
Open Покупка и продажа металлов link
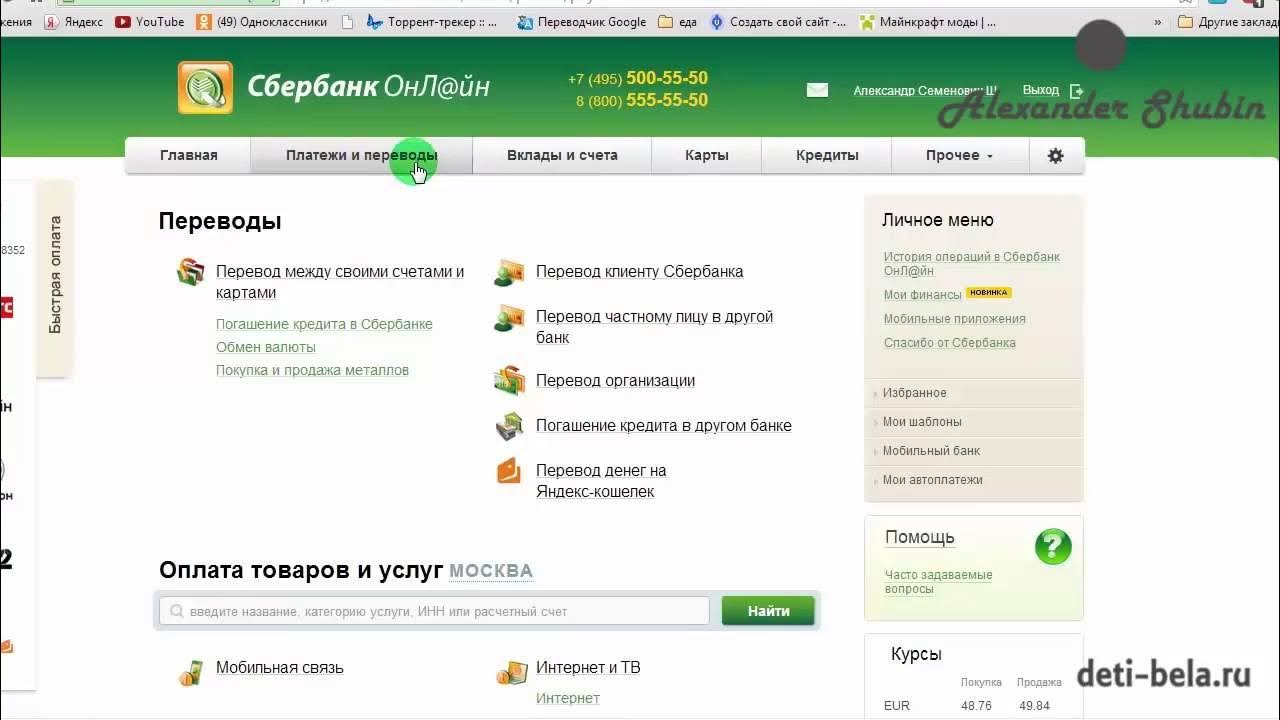(312, 370)
